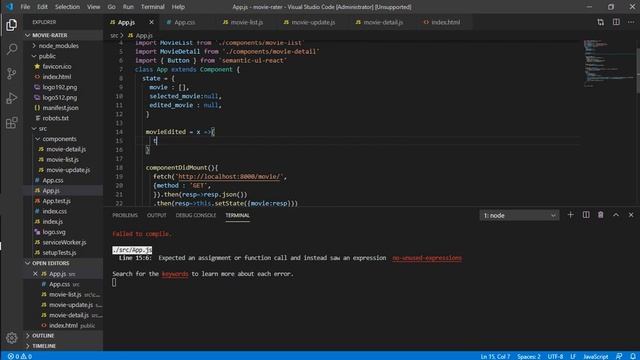This screenshot has height=360, width=640.
Task: Open App.test.js in the explorer tree
Action: [56, 201]
